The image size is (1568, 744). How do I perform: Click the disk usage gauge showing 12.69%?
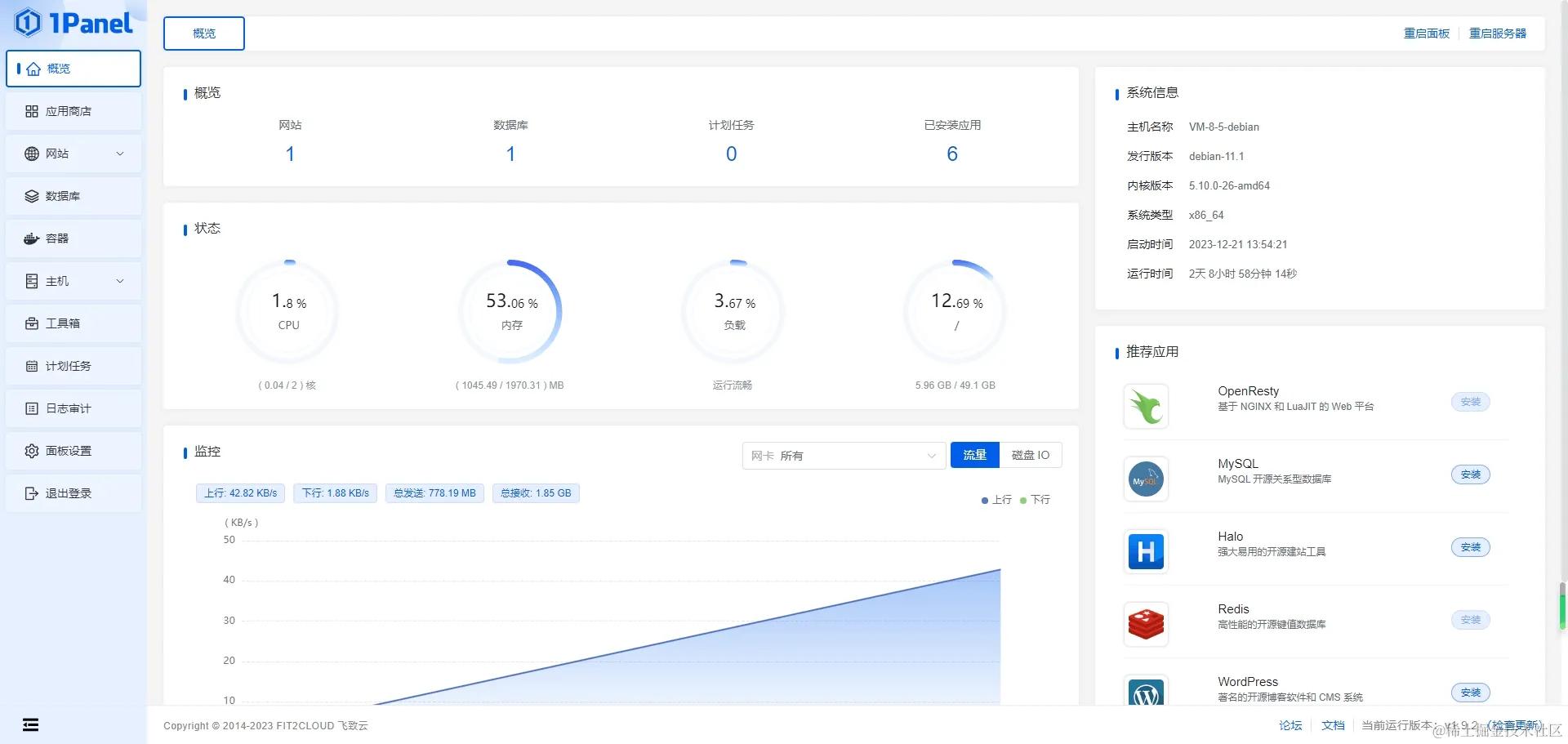(x=956, y=311)
